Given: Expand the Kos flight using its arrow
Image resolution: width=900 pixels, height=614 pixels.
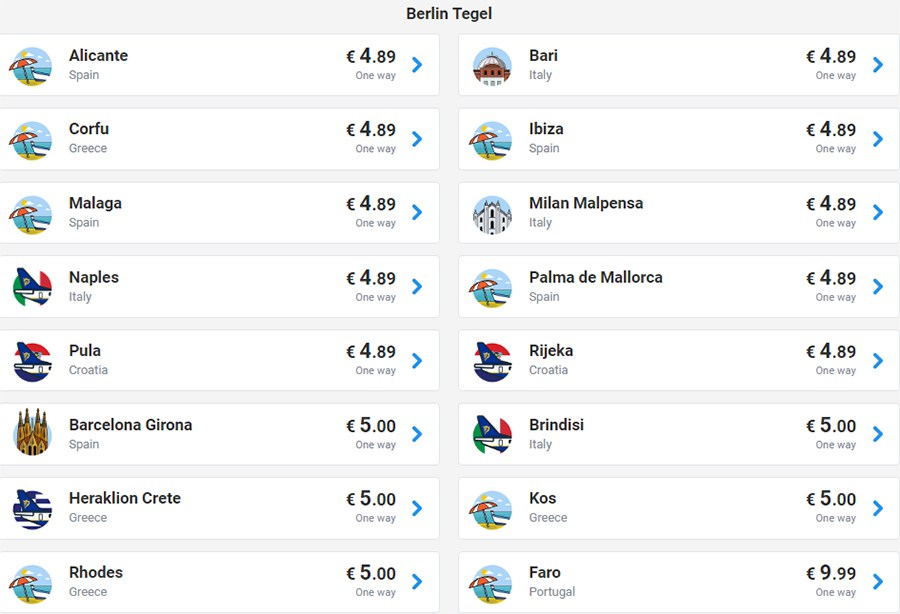Looking at the screenshot, I should click(877, 508).
